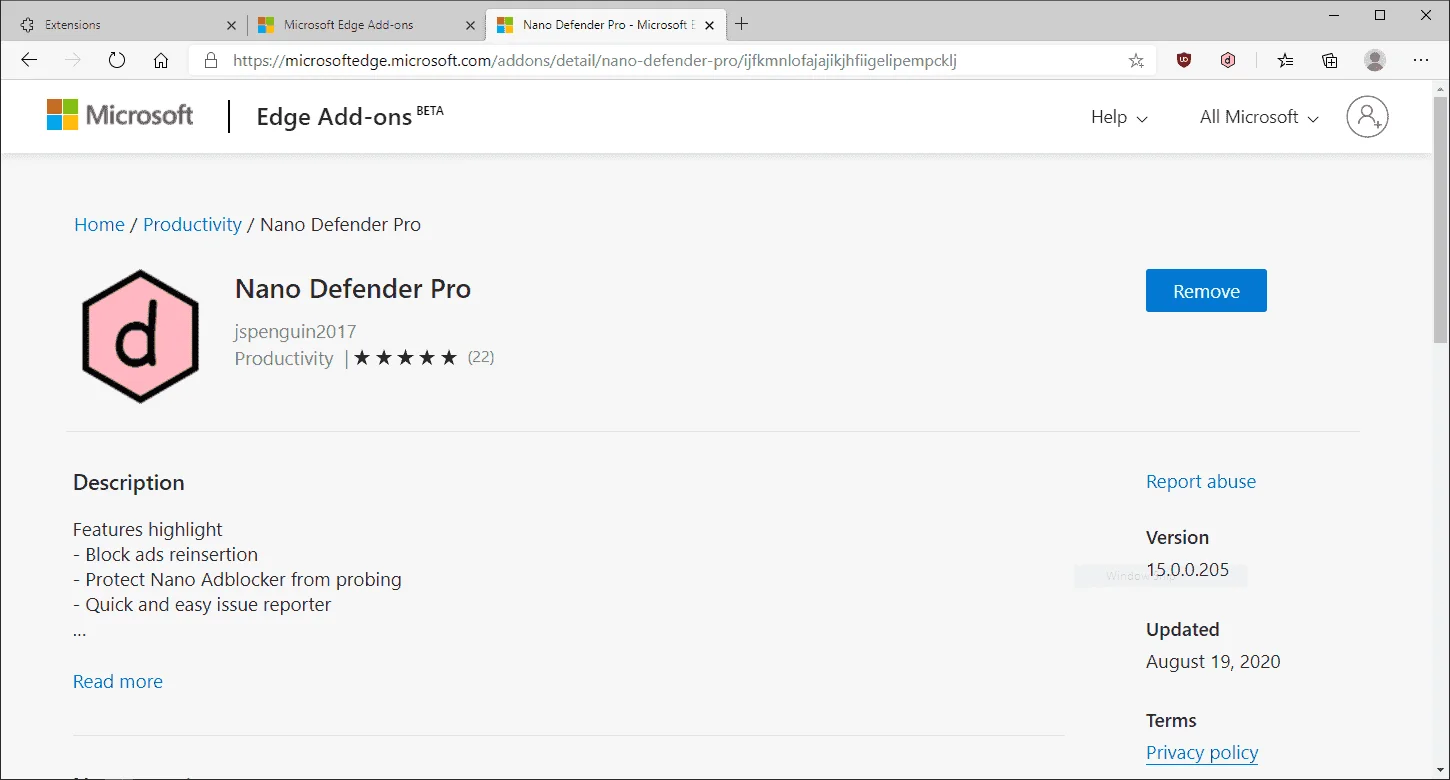Open Edge settings and more menu
The height and width of the screenshot is (780, 1450).
[1421, 60]
